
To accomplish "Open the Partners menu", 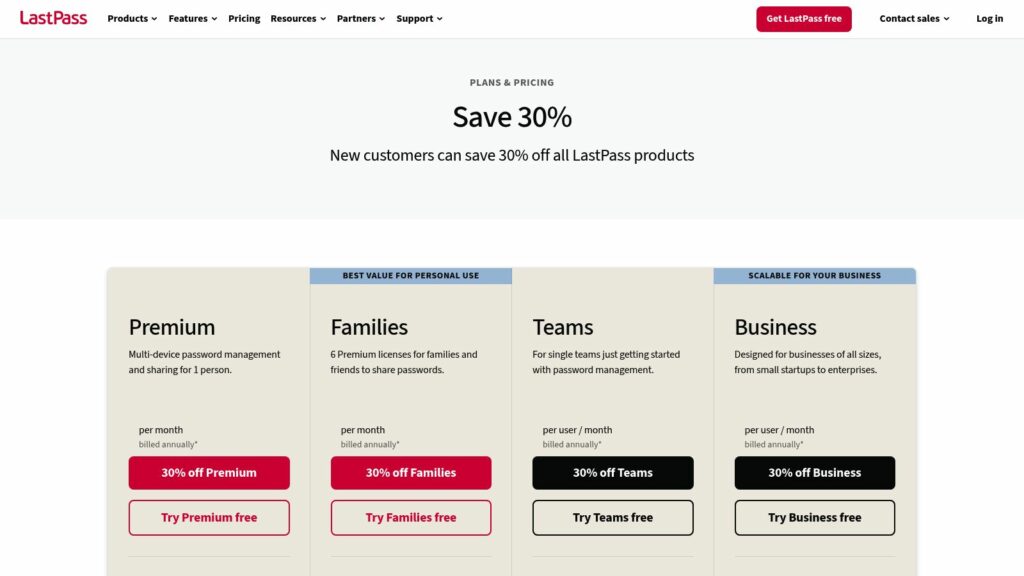I will pos(360,18).
